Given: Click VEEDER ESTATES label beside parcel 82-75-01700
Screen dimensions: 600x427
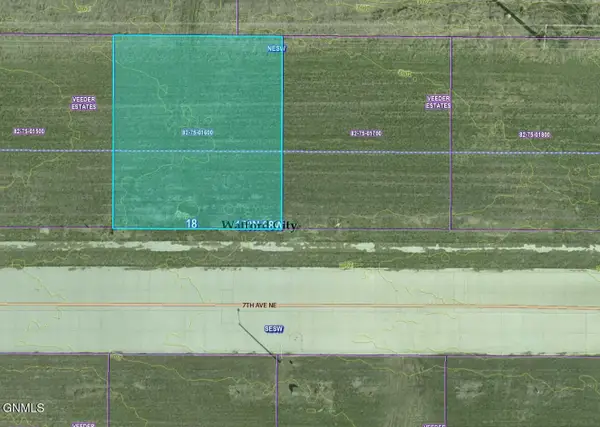Looking at the screenshot, I should (438, 102).
